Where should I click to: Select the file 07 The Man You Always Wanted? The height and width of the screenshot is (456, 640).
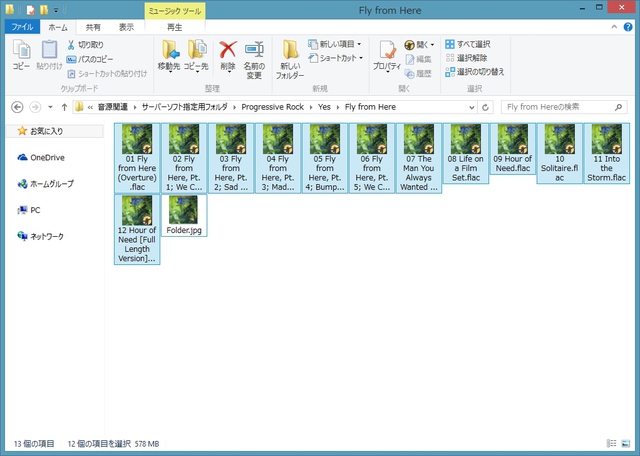pos(419,158)
